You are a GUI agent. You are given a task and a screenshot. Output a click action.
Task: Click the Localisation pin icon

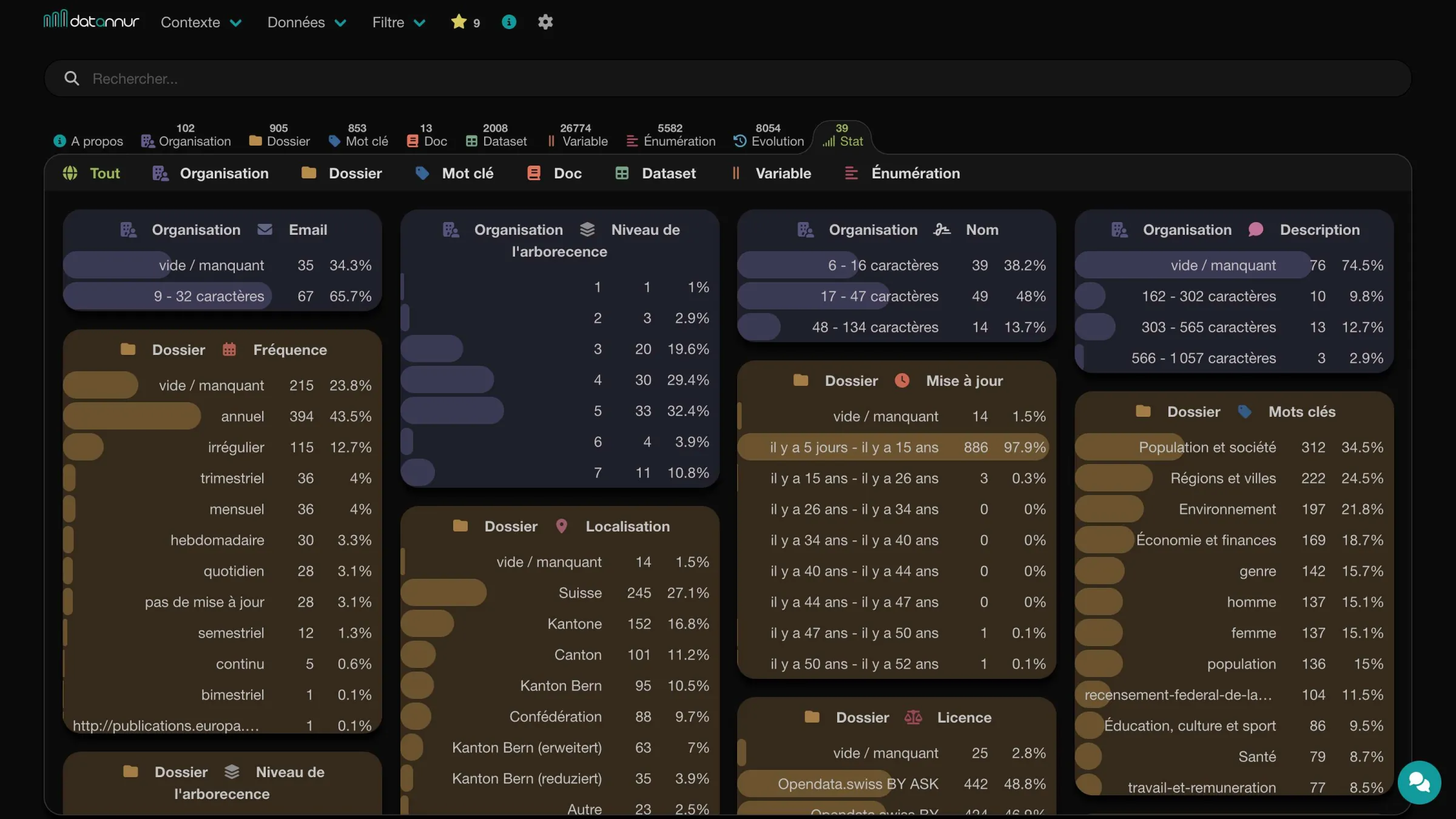click(x=562, y=526)
